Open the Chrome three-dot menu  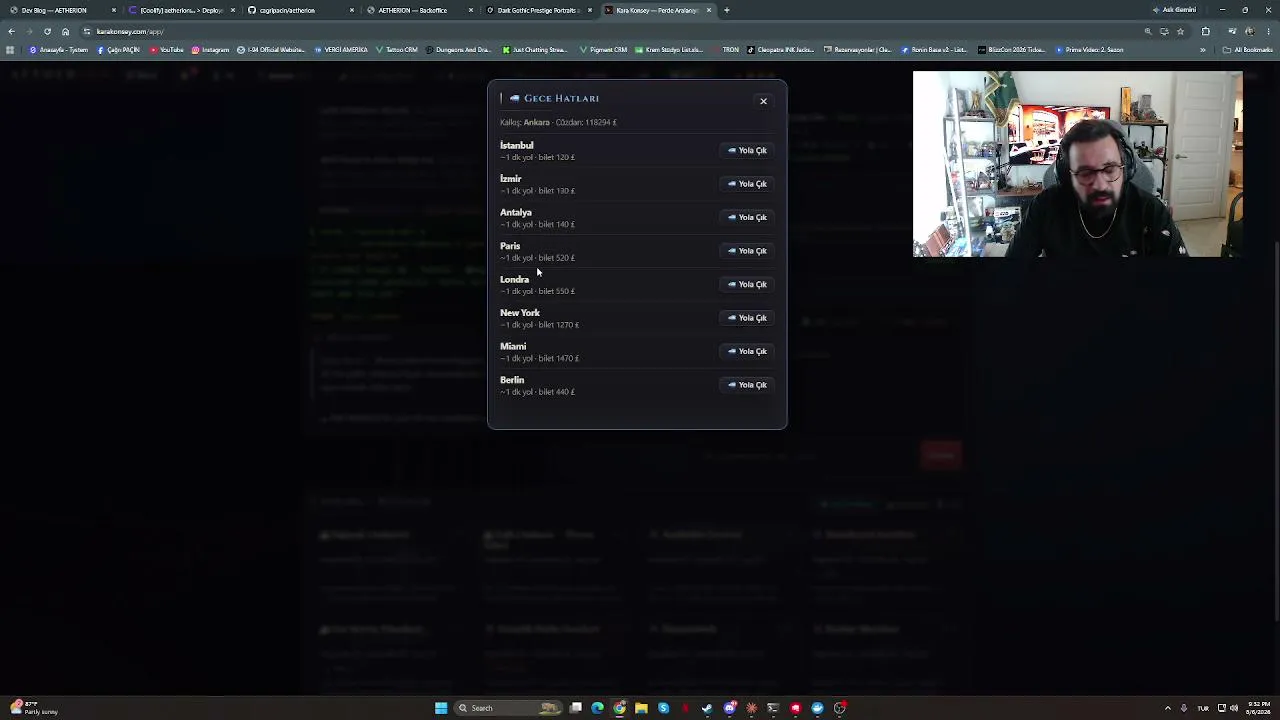tap(1269, 31)
